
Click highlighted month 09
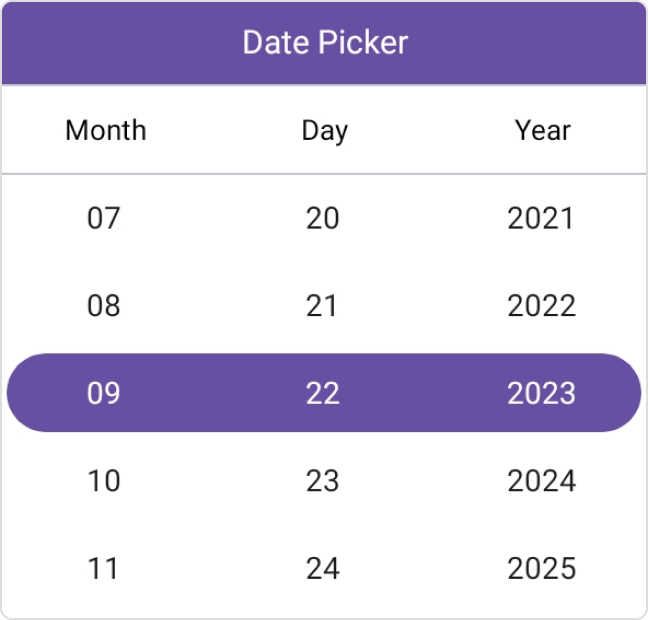[104, 393]
